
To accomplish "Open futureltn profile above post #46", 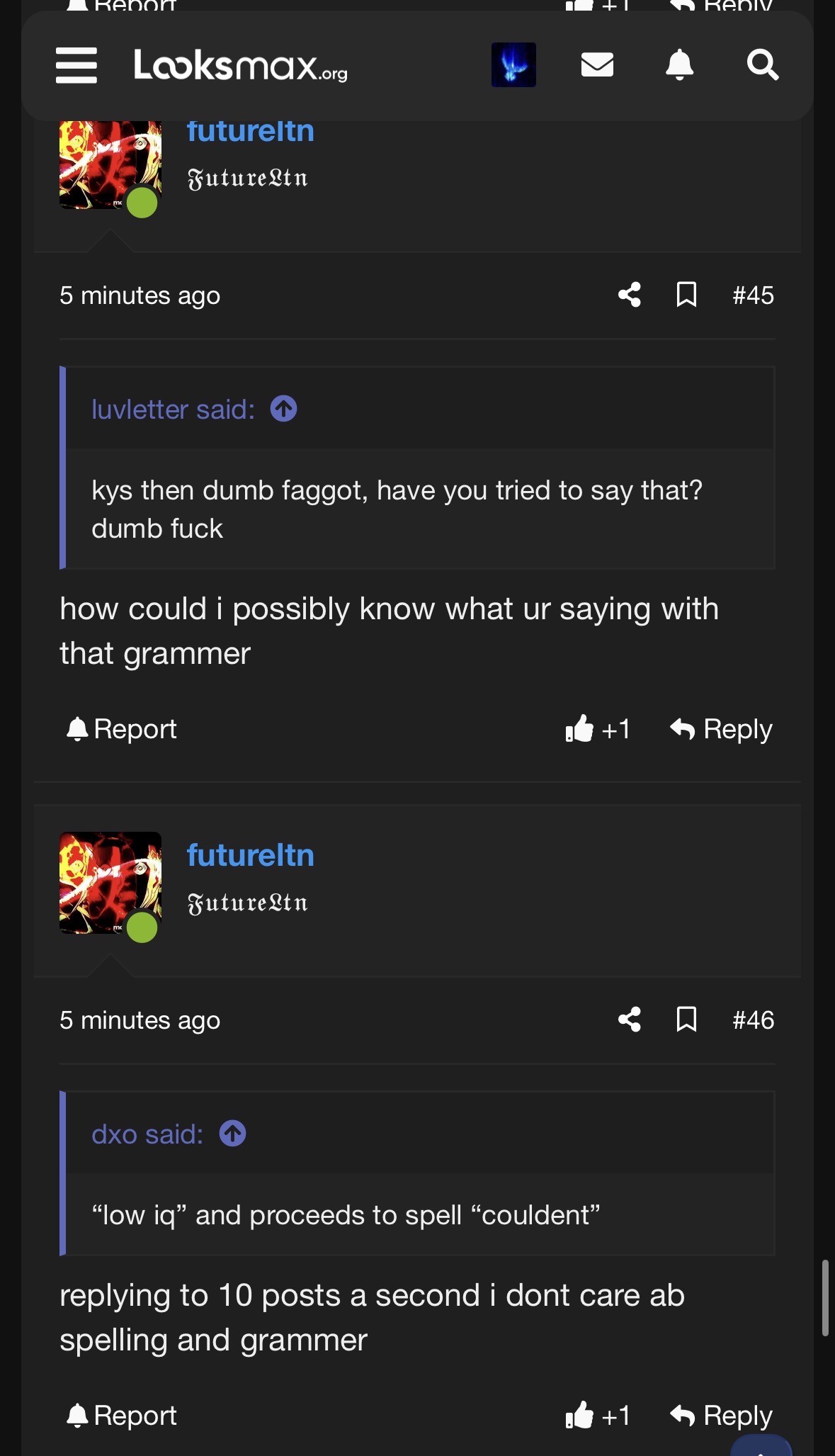I will [251, 855].
